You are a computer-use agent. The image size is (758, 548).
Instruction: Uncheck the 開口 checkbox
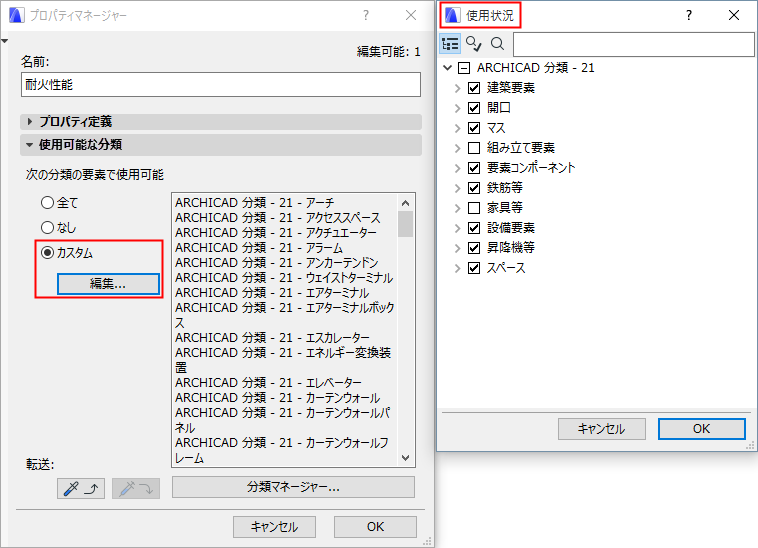(474, 108)
